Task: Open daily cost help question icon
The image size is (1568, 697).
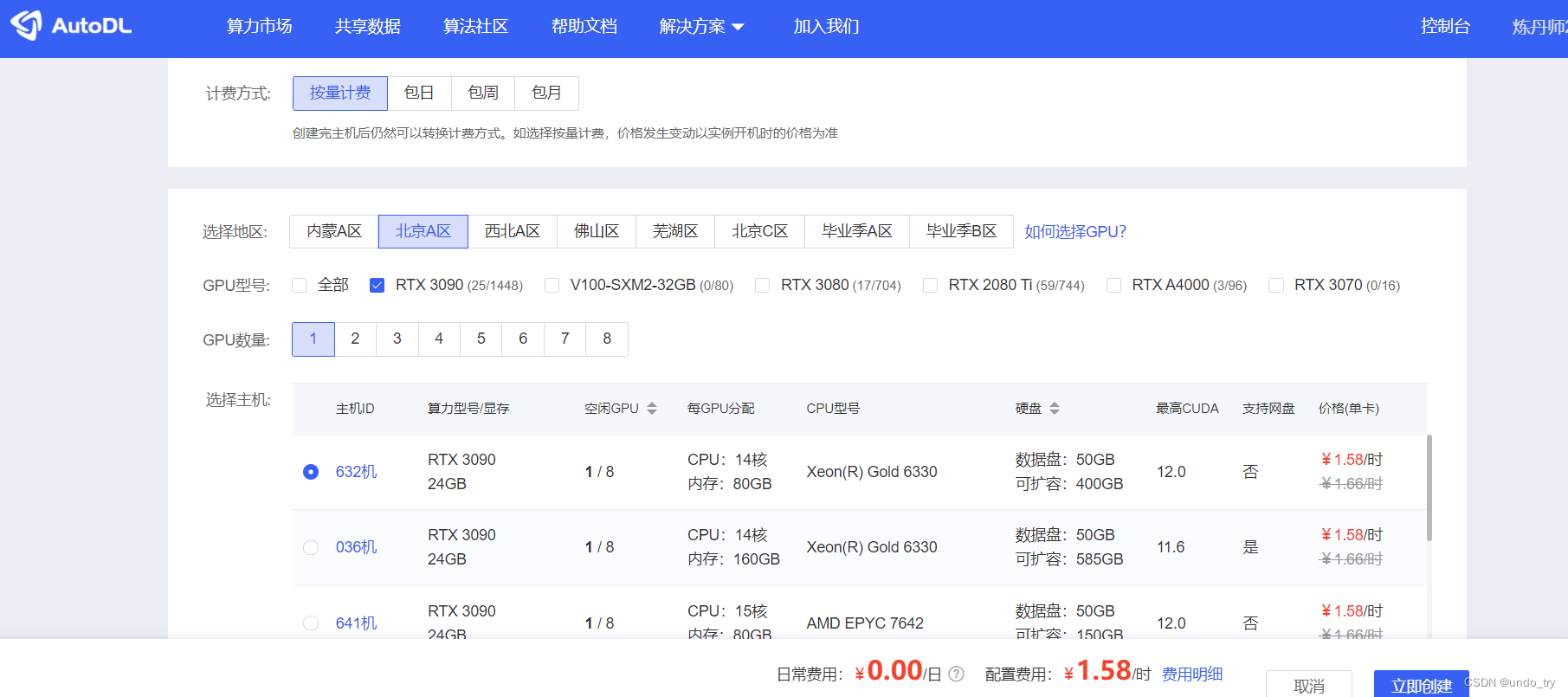Action: 957,674
